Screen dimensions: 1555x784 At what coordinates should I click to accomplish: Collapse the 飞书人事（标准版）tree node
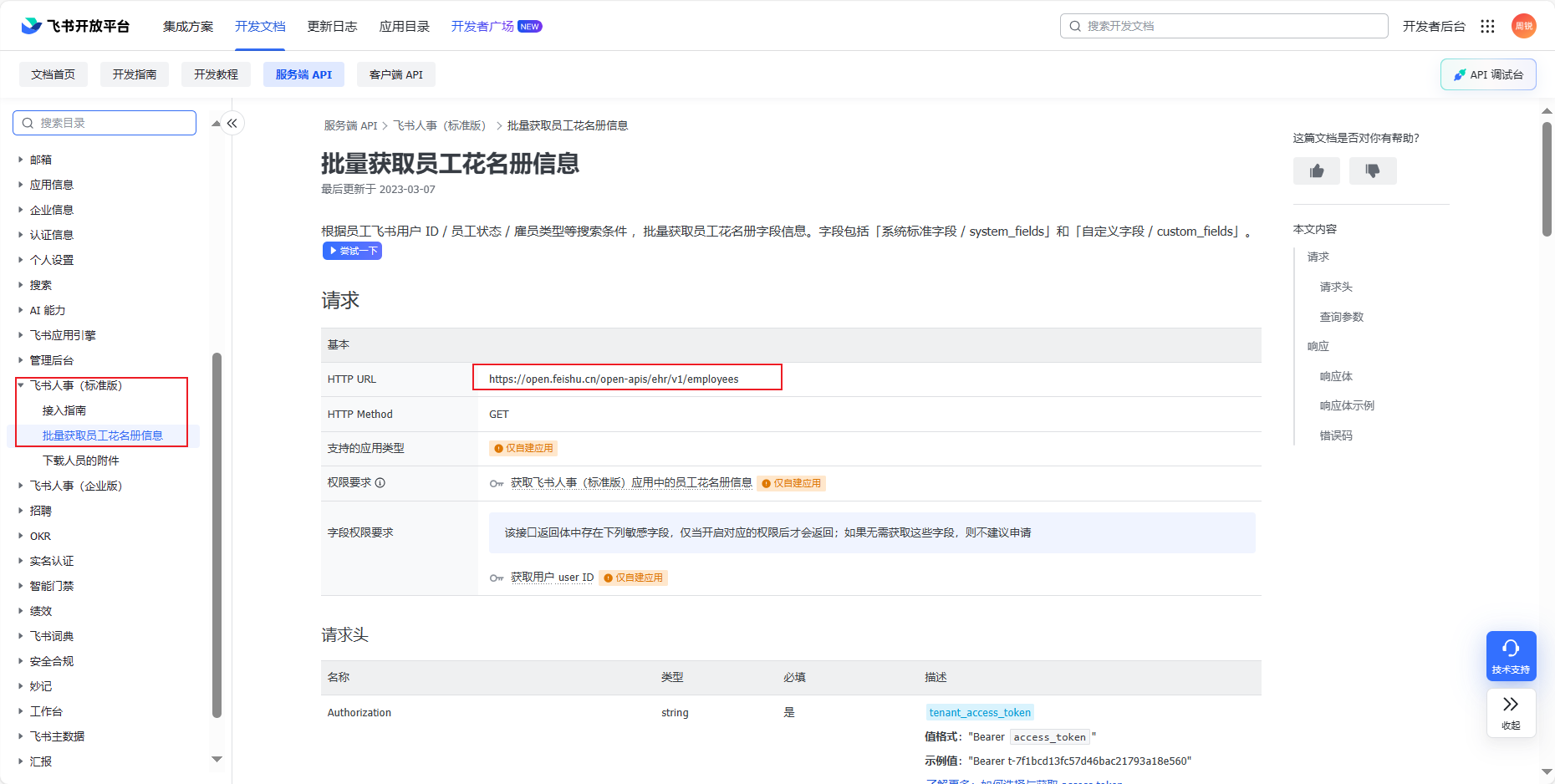tap(21, 385)
